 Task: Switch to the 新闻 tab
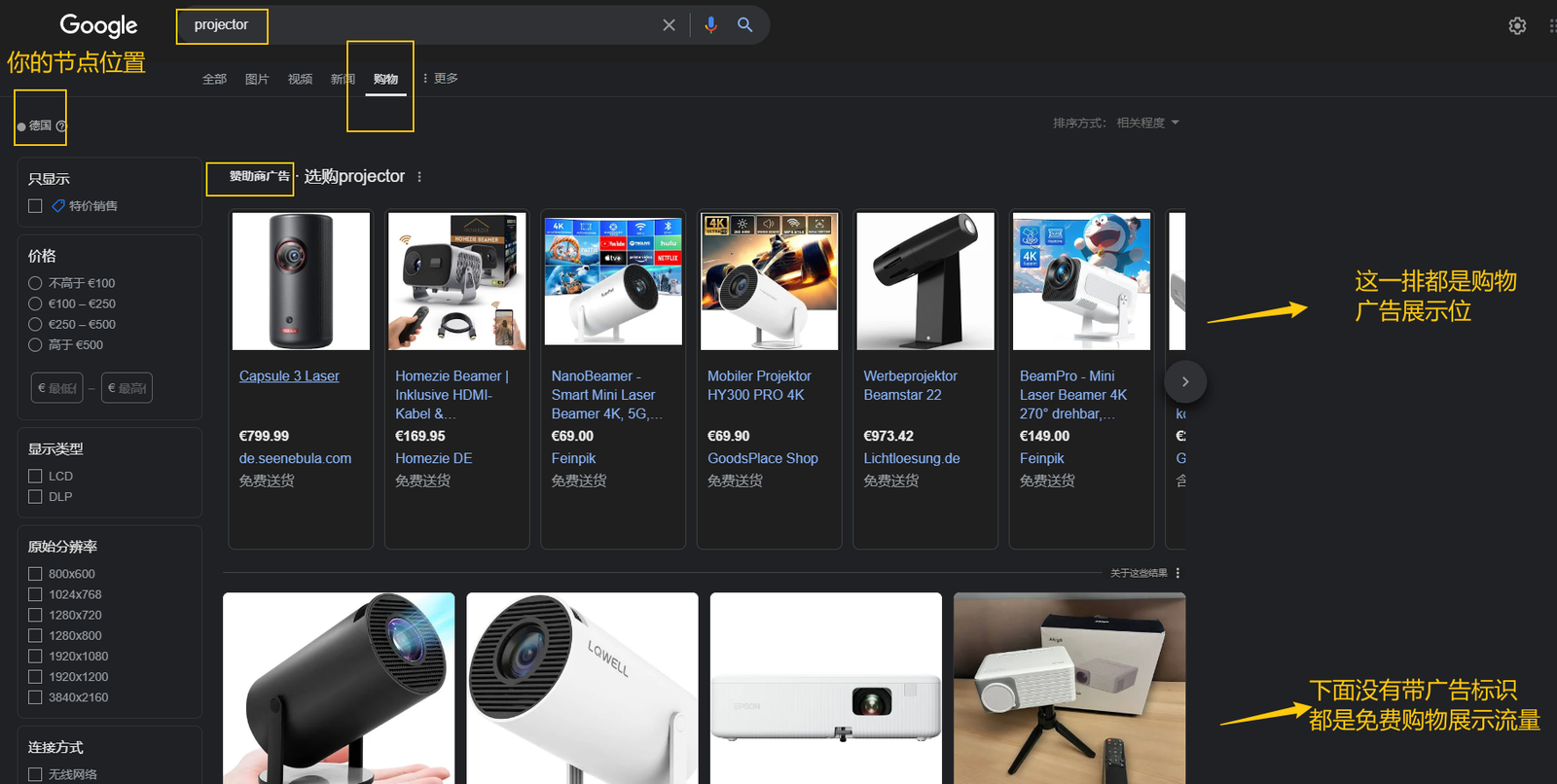click(343, 79)
